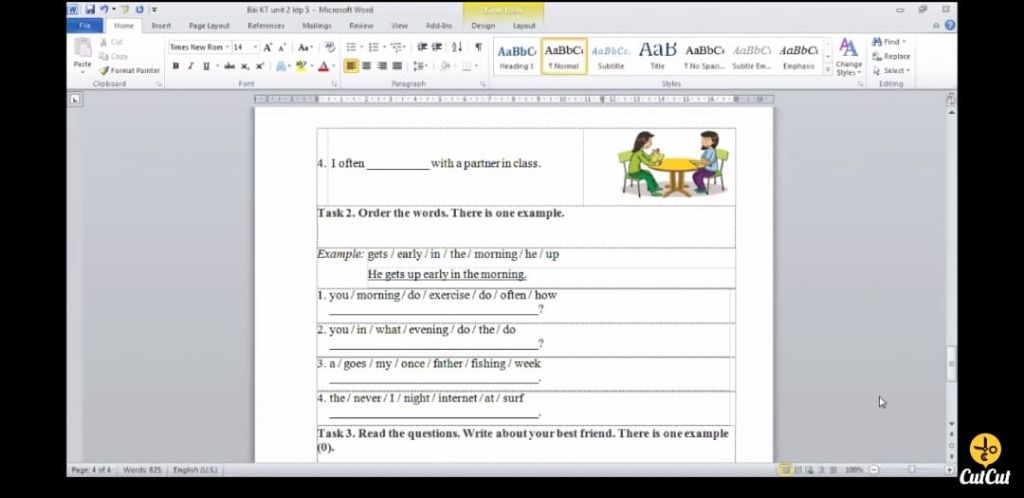Screen dimensions: 1024x498
Task: Toggle Italic formatting
Action: (x=190, y=66)
